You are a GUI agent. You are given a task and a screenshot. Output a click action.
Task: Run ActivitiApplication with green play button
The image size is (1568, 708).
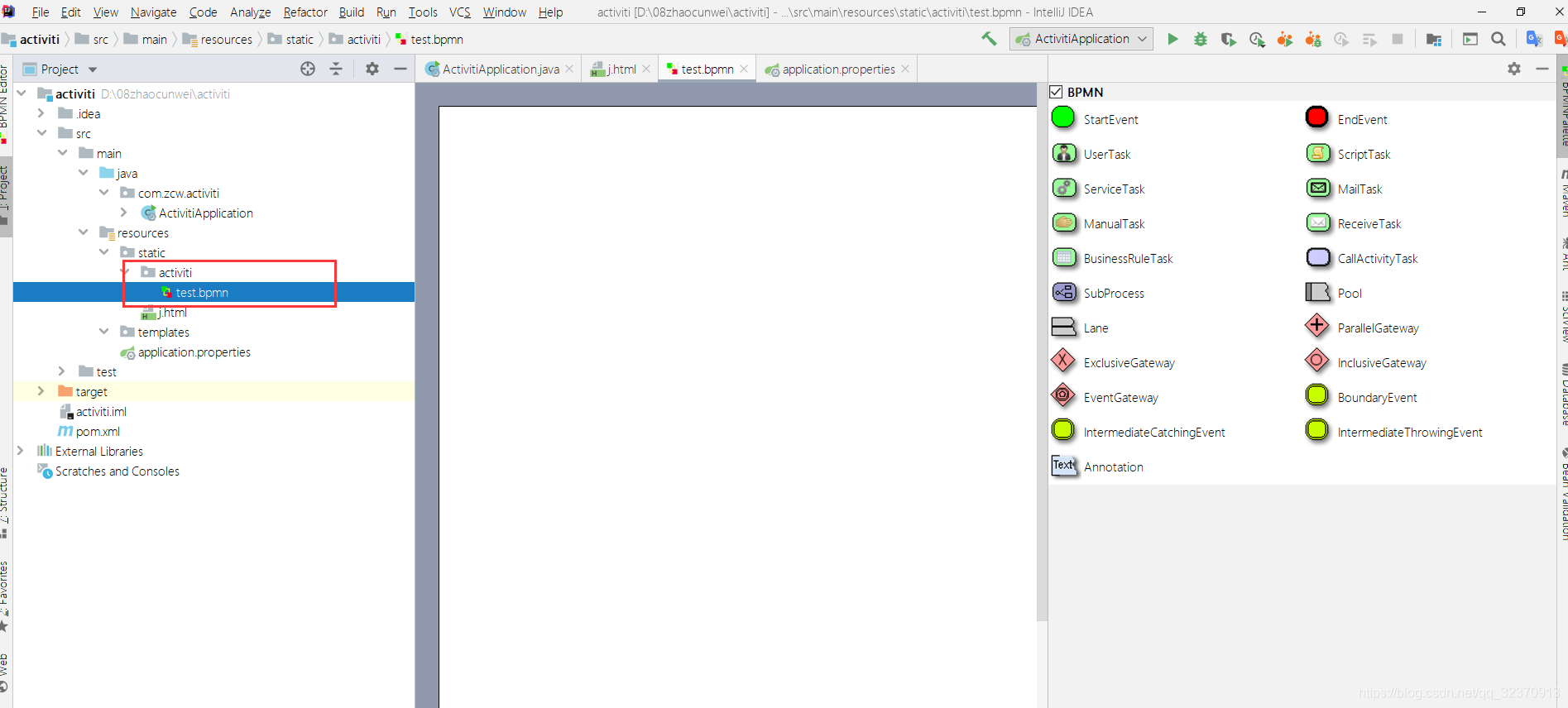1172,39
